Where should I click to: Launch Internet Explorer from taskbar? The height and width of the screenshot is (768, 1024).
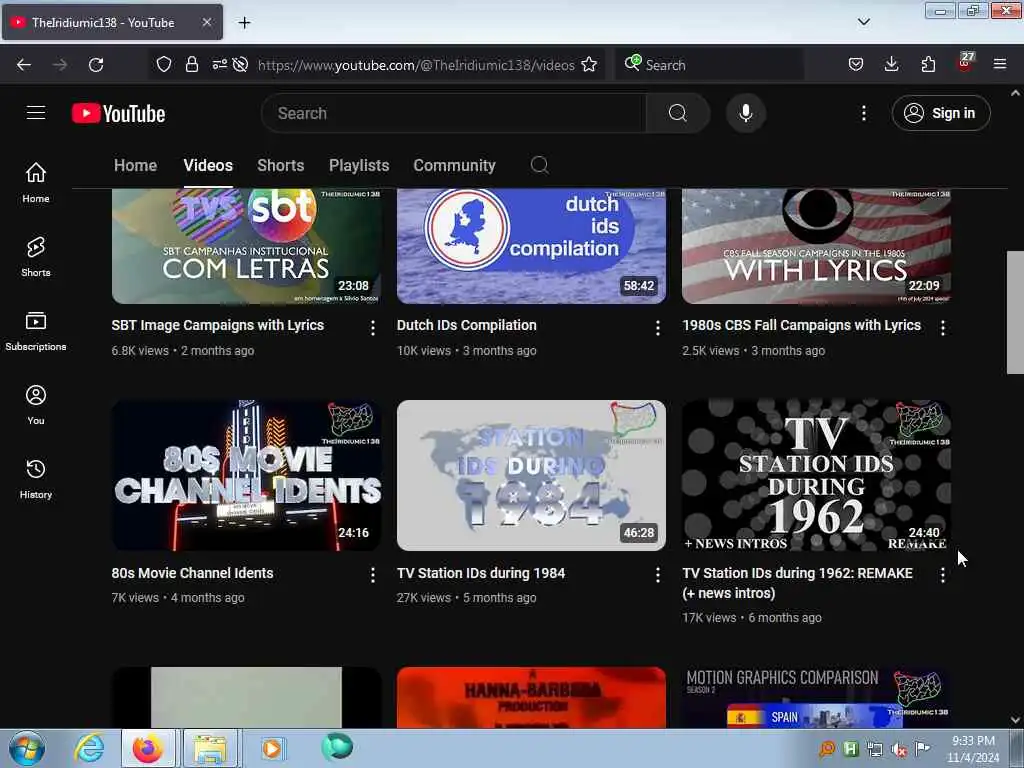(89, 748)
